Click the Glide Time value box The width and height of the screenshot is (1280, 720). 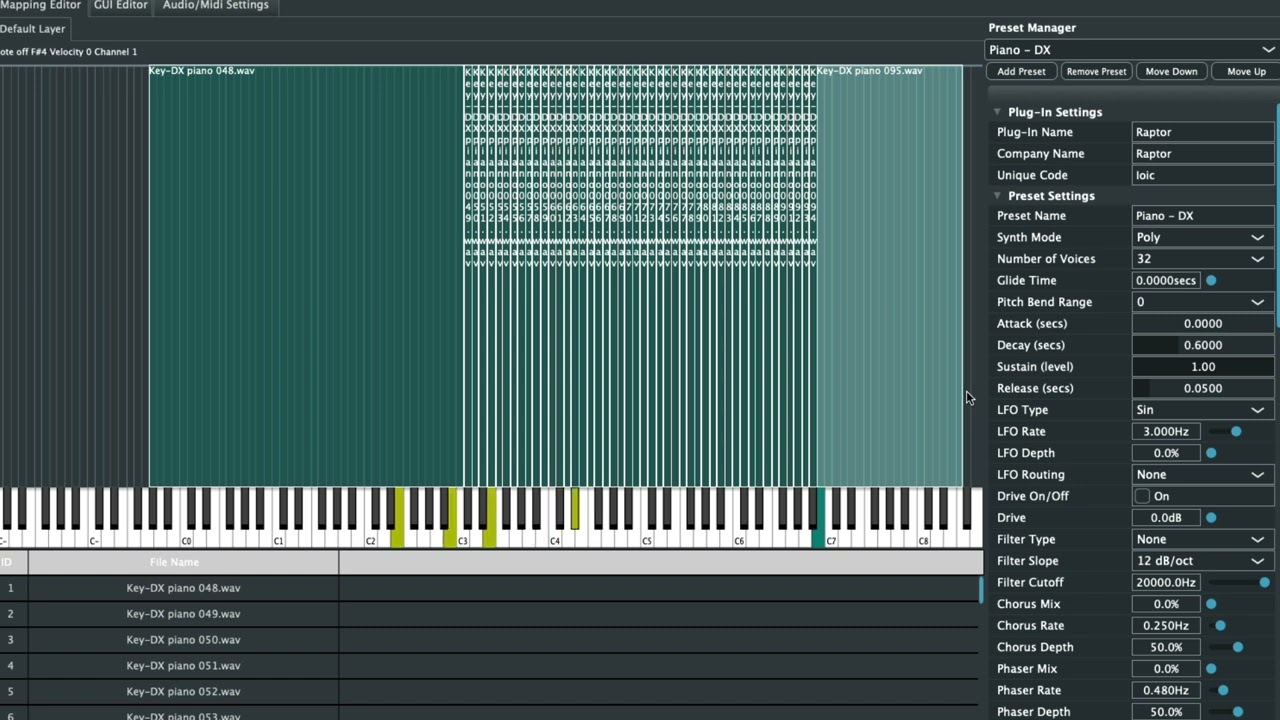(1166, 281)
